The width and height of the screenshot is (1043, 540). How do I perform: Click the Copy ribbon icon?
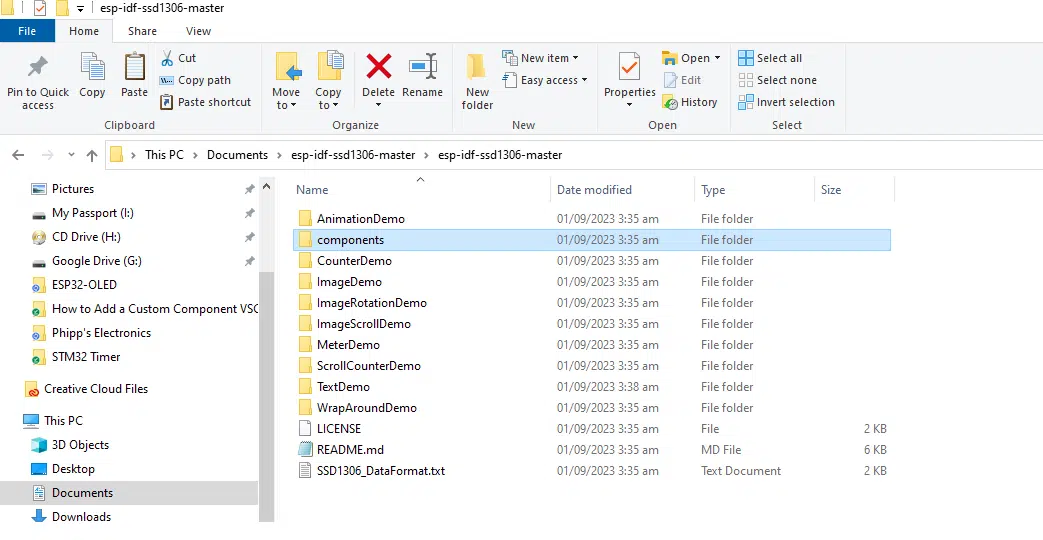pos(92,68)
